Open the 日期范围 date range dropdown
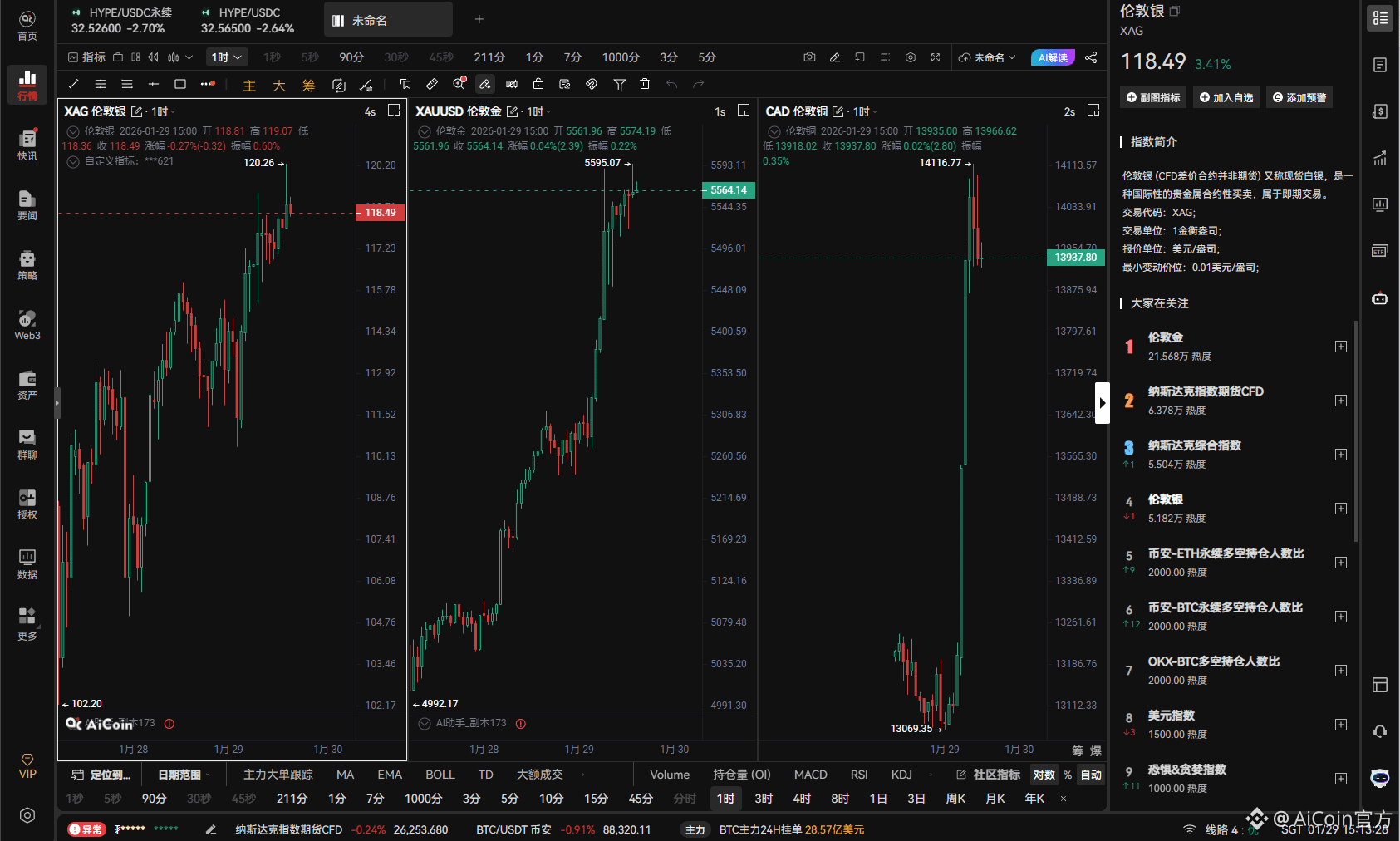 [x=183, y=775]
